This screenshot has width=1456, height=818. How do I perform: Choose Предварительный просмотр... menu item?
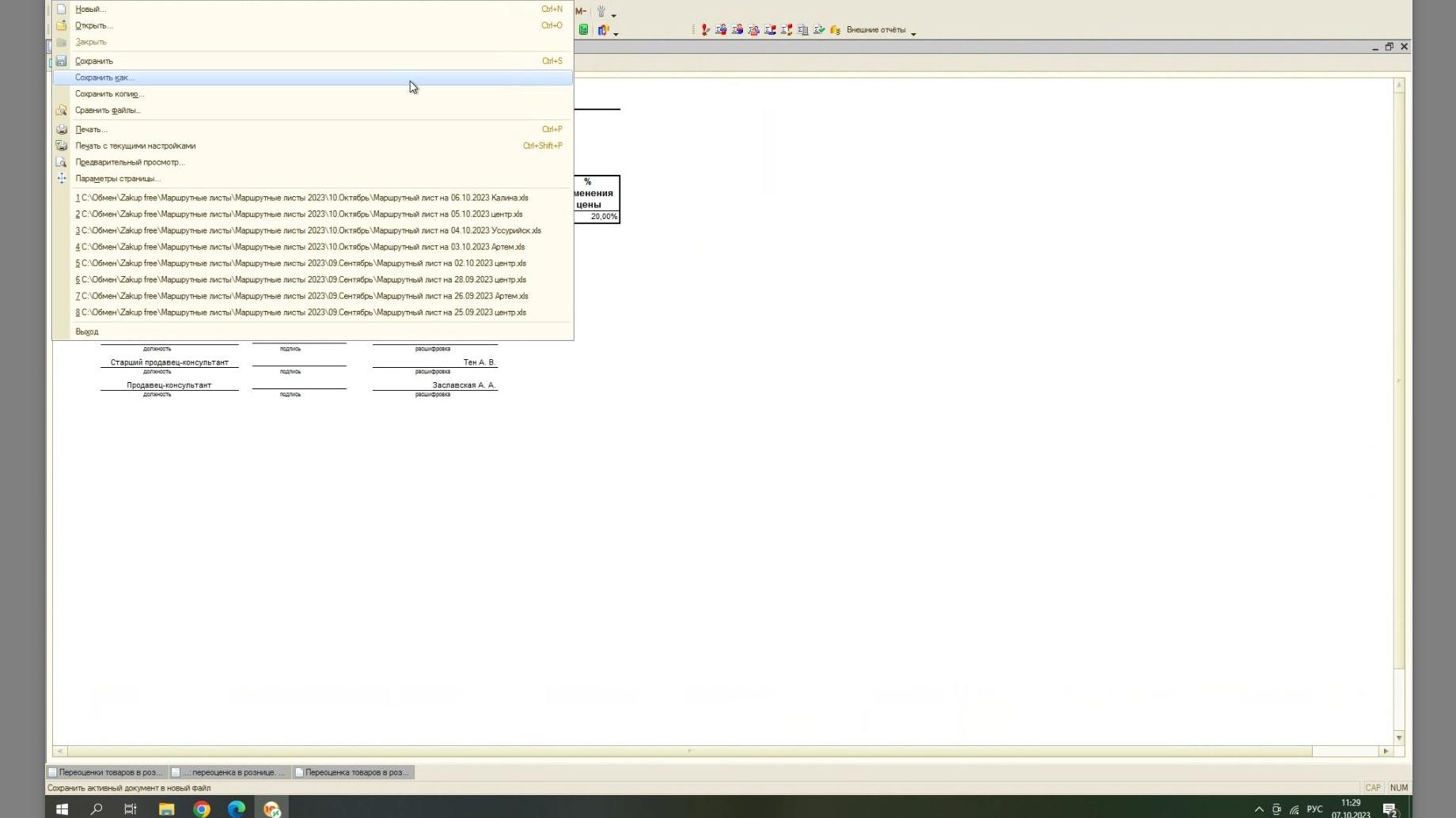point(313,162)
